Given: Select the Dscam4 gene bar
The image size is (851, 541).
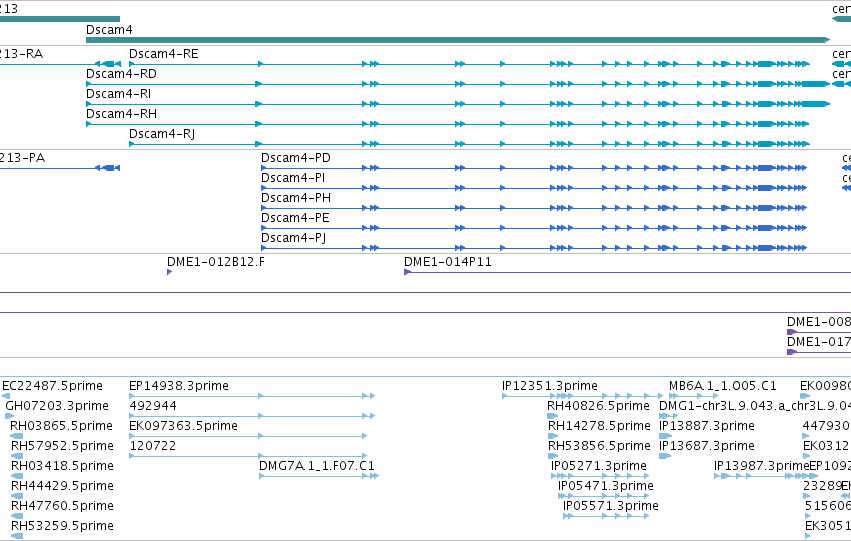Looking at the screenshot, I should pos(458,40).
